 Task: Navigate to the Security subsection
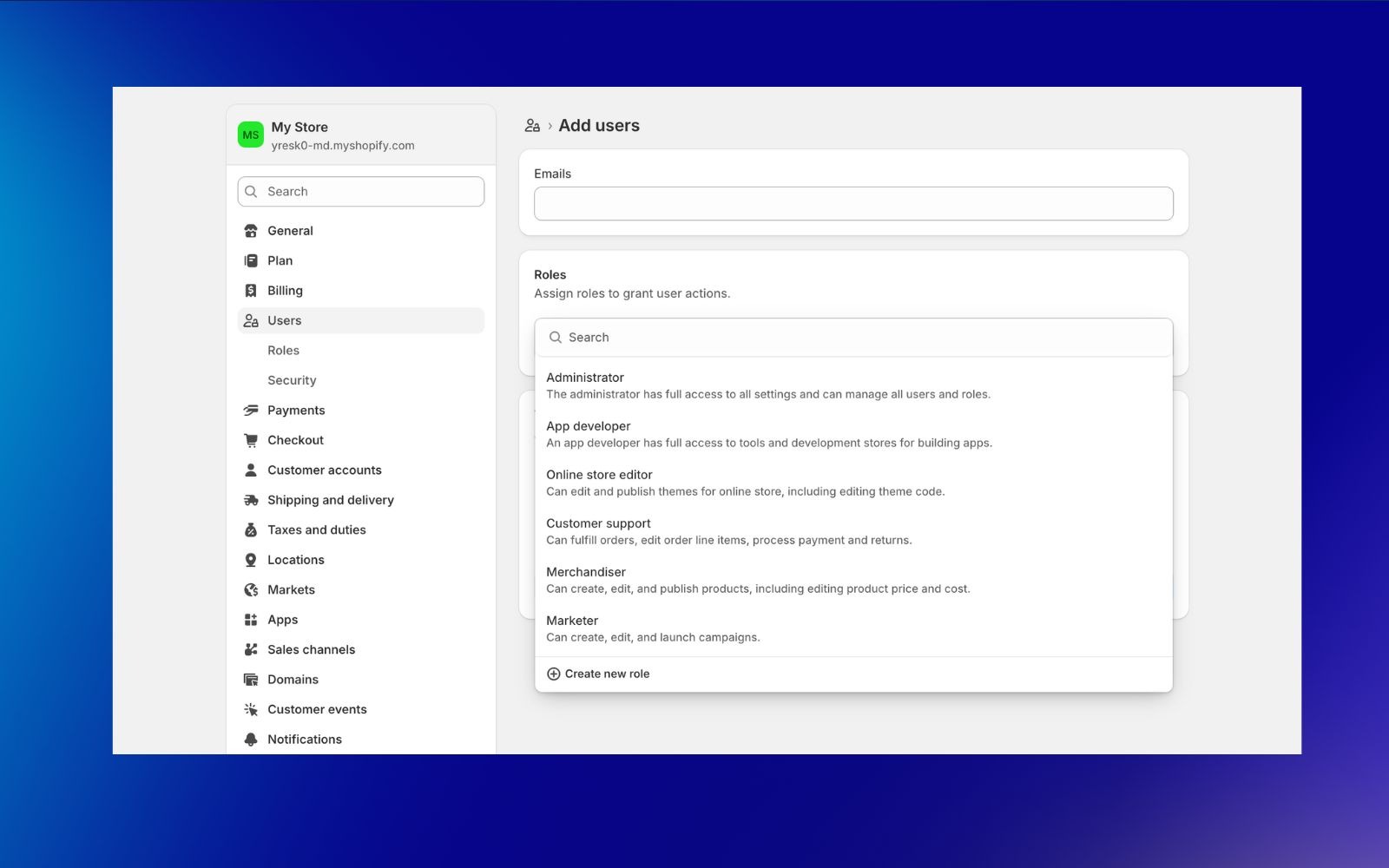tap(292, 379)
